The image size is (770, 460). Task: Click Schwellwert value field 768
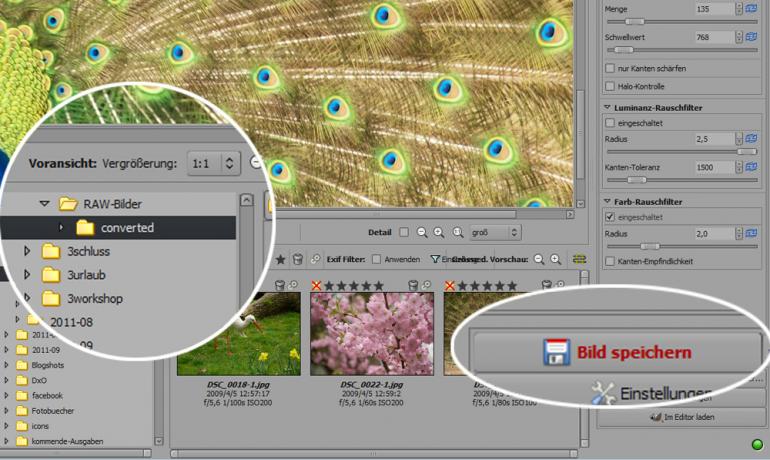[714, 37]
